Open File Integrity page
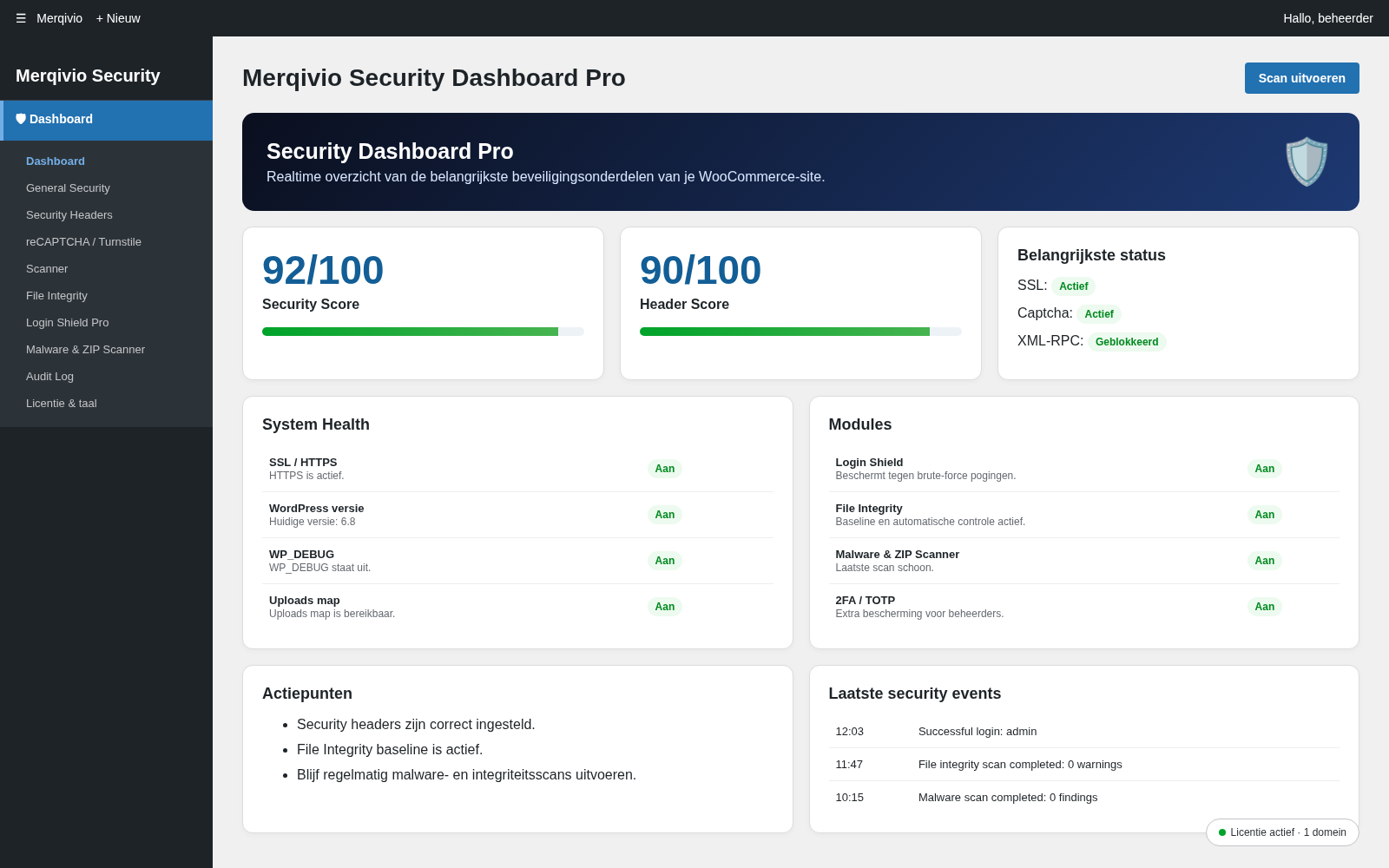The height and width of the screenshot is (868, 1389). pyautogui.click(x=56, y=296)
